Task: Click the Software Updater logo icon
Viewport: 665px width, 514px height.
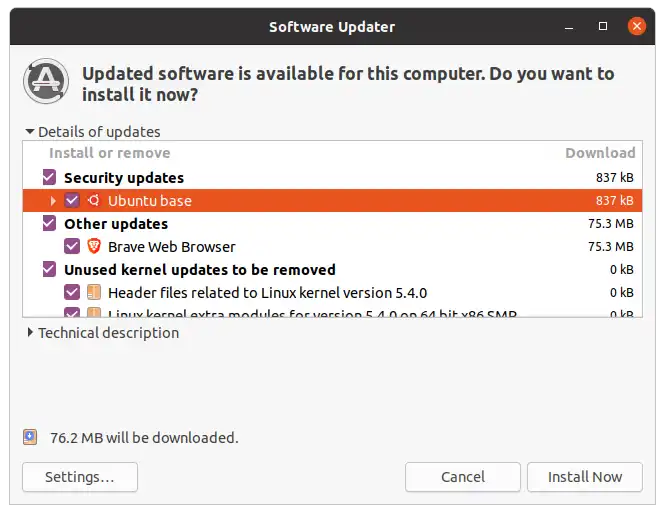Action: pyautogui.click(x=46, y=81)
